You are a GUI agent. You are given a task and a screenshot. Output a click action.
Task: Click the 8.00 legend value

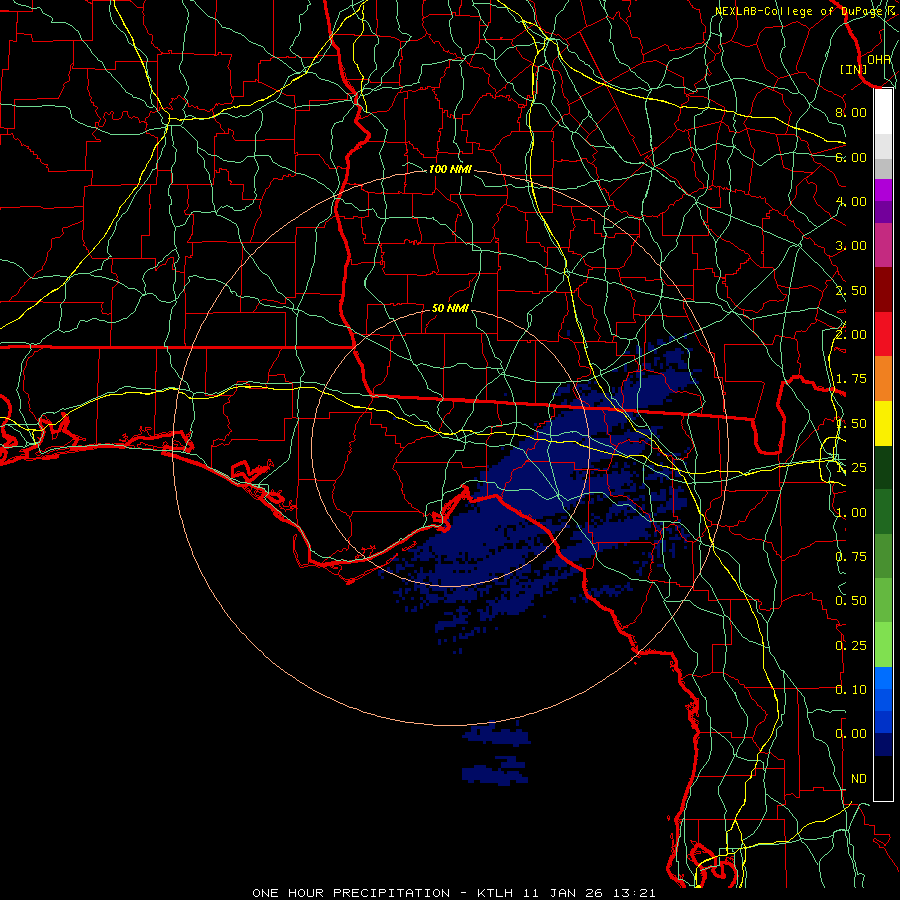click(x=851, y=112)
